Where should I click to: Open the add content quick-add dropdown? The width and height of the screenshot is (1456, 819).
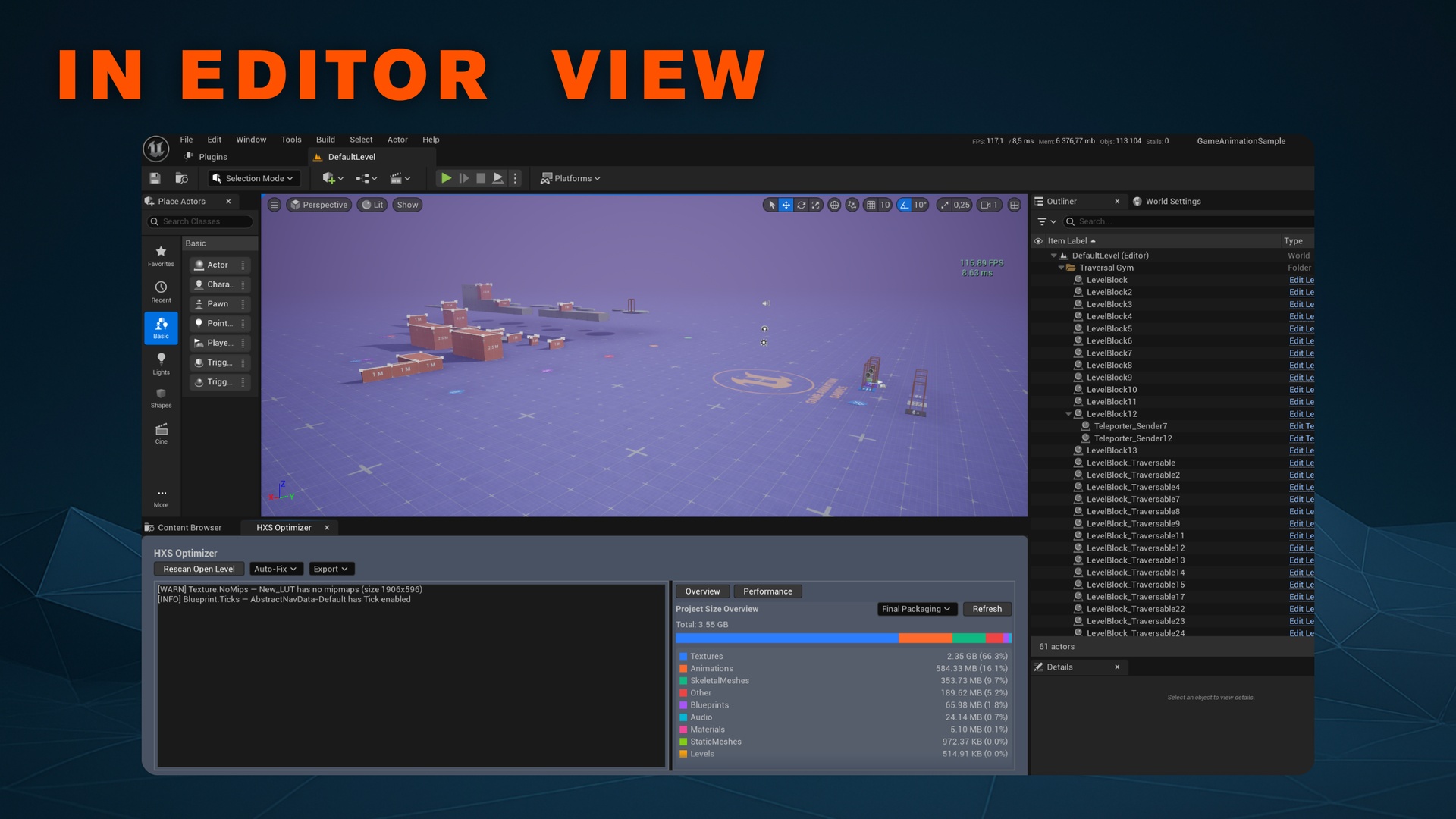coord(333,178)
